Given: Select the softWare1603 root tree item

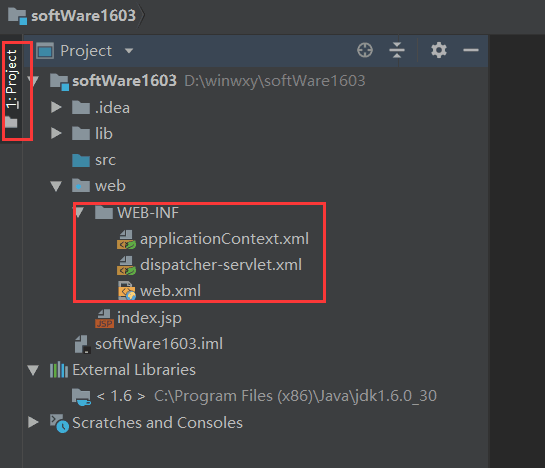Looking at the screenshot, I should (x=124, y=81).
